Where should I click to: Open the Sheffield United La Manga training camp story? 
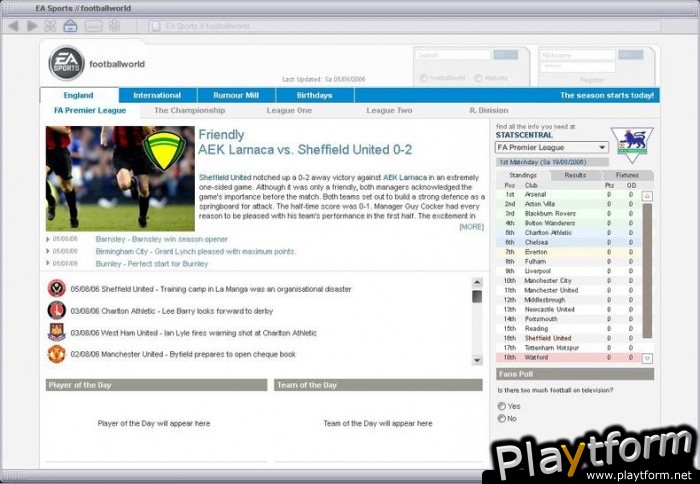coord(211,289)
